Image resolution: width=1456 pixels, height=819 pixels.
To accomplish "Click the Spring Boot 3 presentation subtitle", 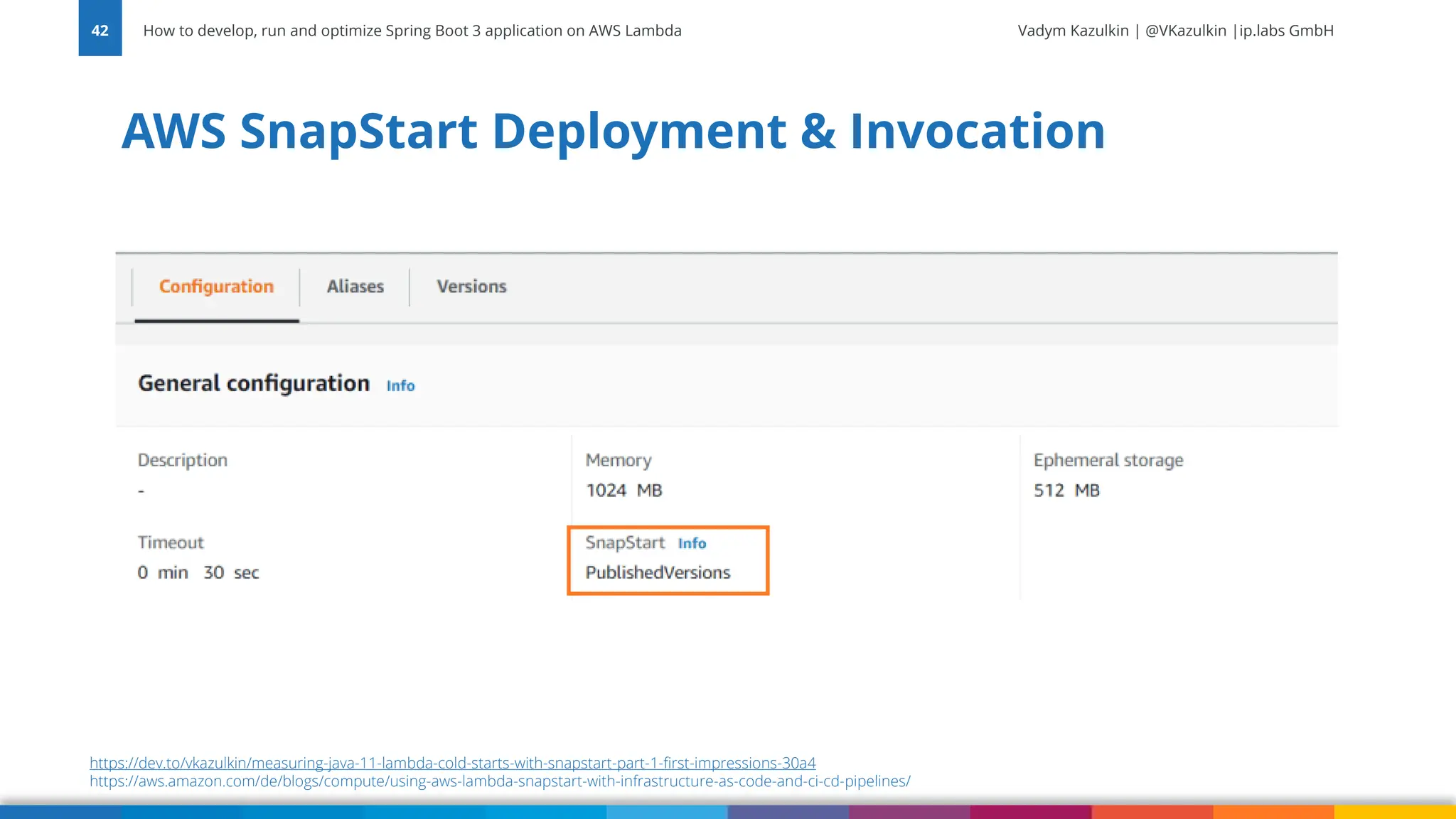I will tap(412, 31).
